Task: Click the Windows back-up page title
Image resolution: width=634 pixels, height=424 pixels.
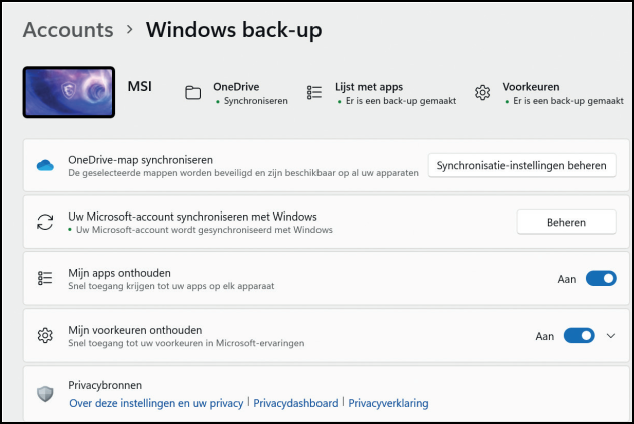Action: point(234,30)
